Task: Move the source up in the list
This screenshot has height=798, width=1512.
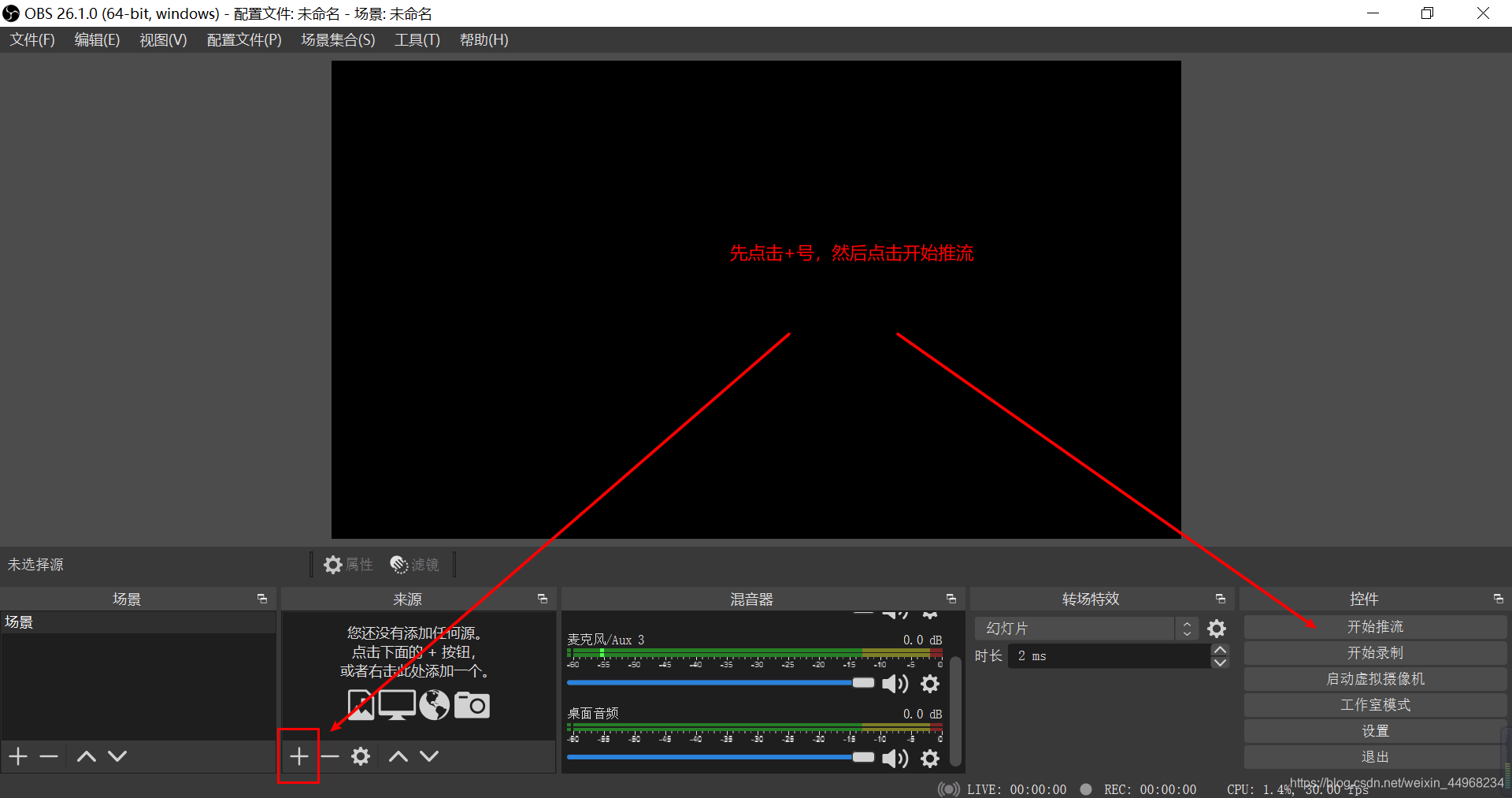Action: (398, 756)
